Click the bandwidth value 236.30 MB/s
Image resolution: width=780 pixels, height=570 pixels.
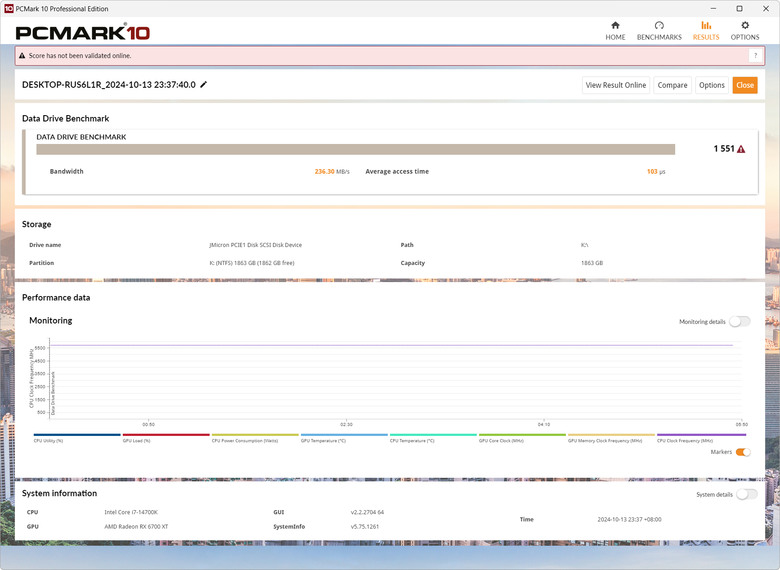pyautogui.click(x=332, y=172)
